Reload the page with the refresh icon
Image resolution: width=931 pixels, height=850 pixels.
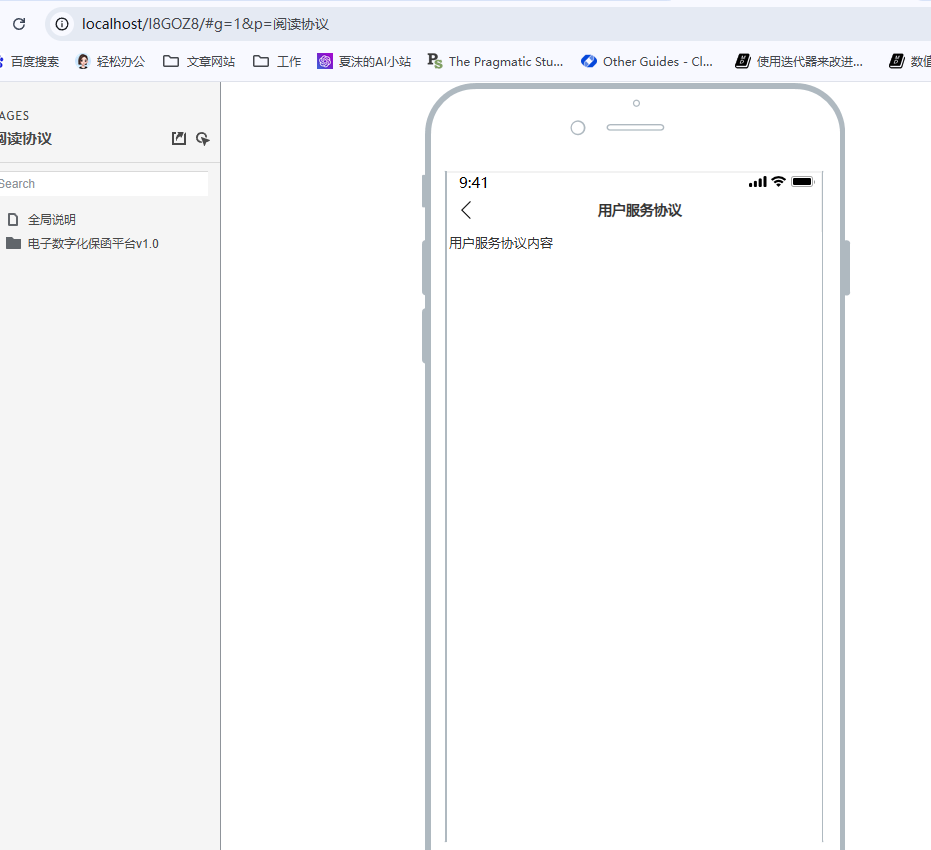point(19,24)
